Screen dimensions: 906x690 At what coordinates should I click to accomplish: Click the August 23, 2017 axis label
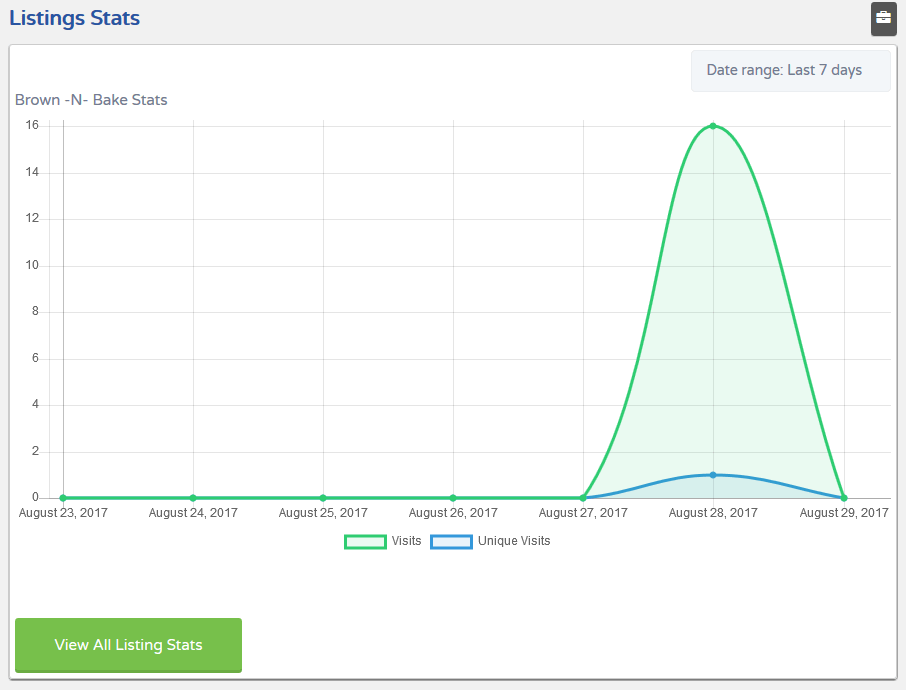pyautogui.click(x=63, y=513)
